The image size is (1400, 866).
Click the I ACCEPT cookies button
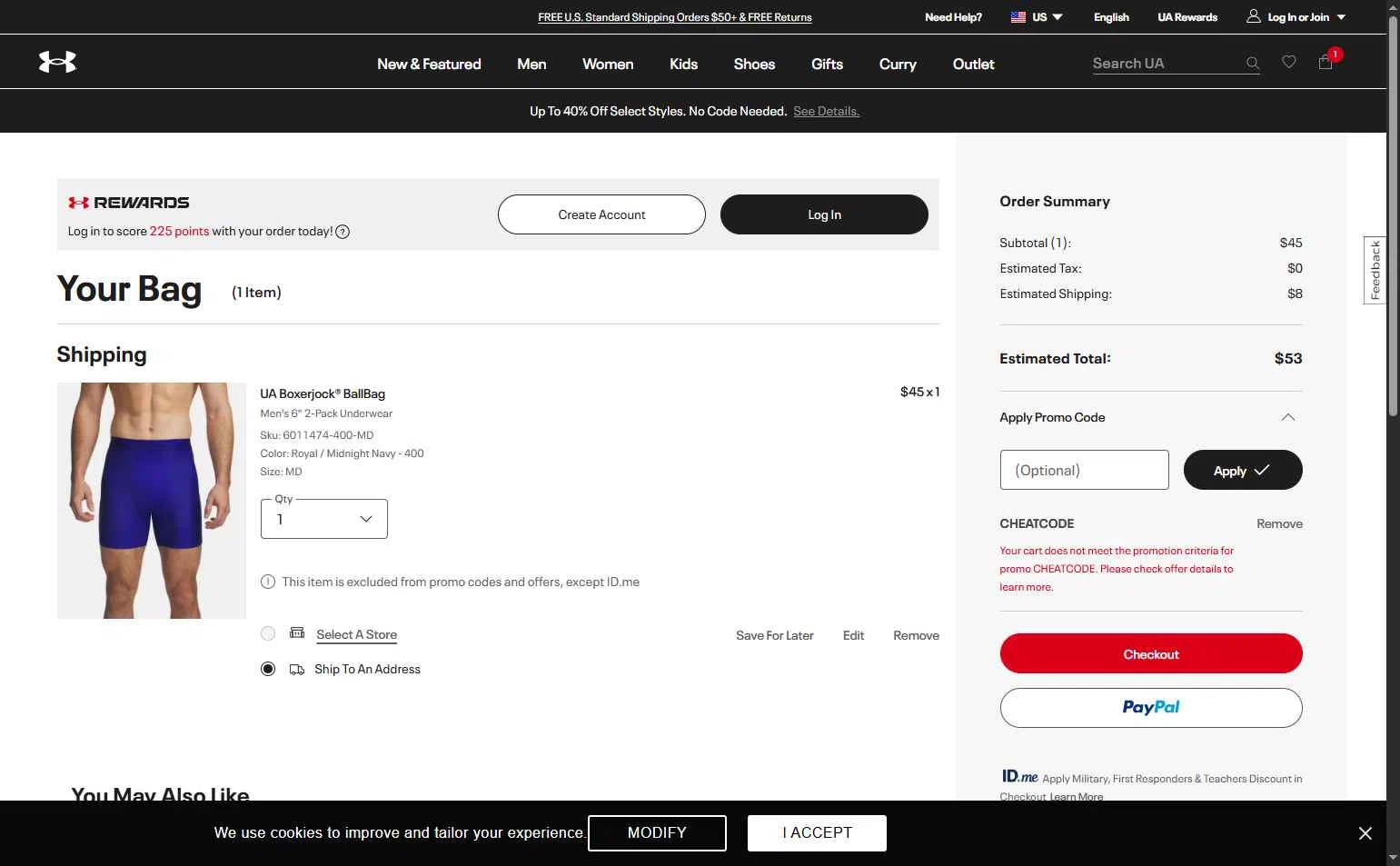[x=817, y=833]
